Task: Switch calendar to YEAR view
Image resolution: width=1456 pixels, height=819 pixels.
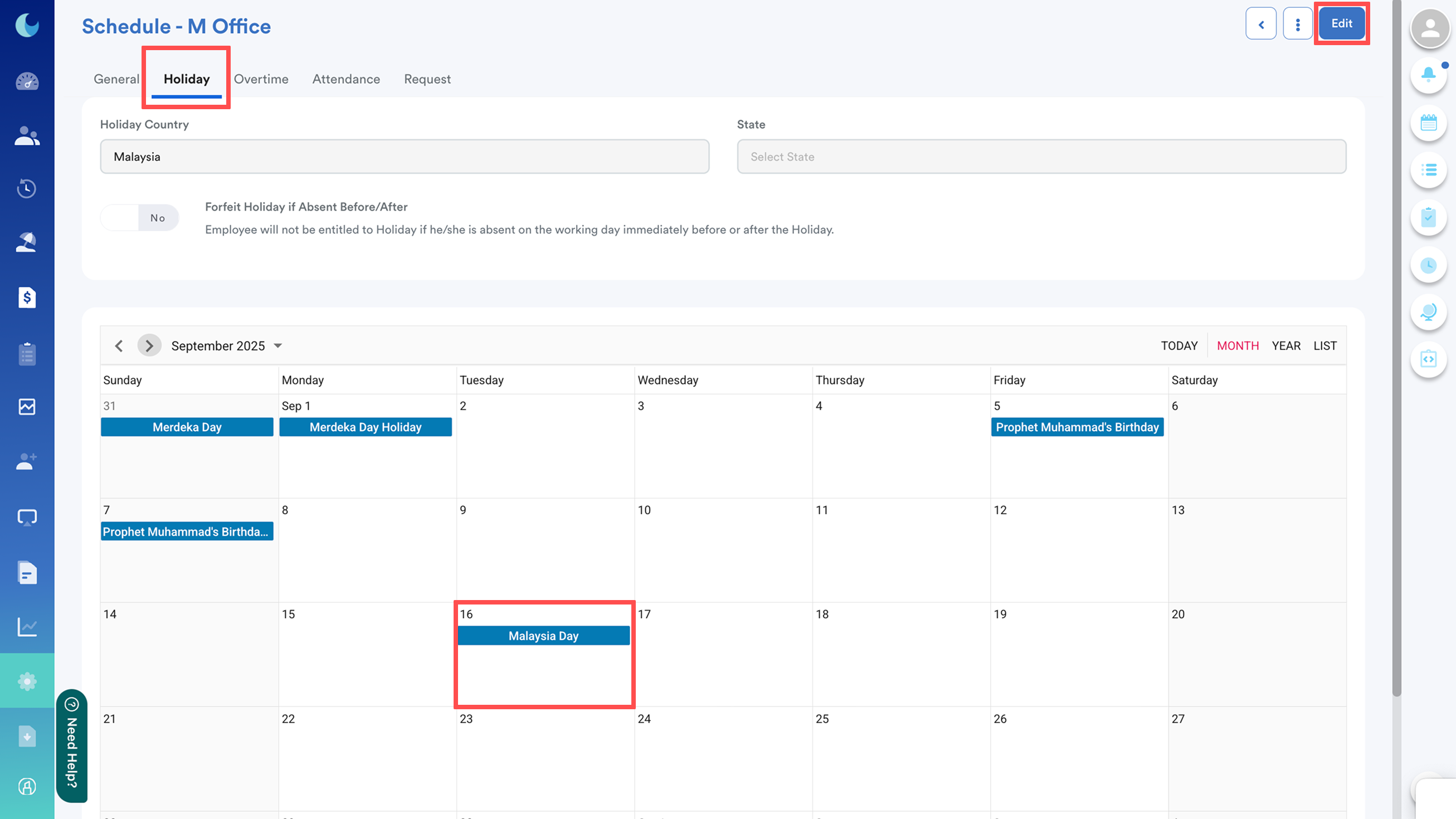Action: 1286,345
